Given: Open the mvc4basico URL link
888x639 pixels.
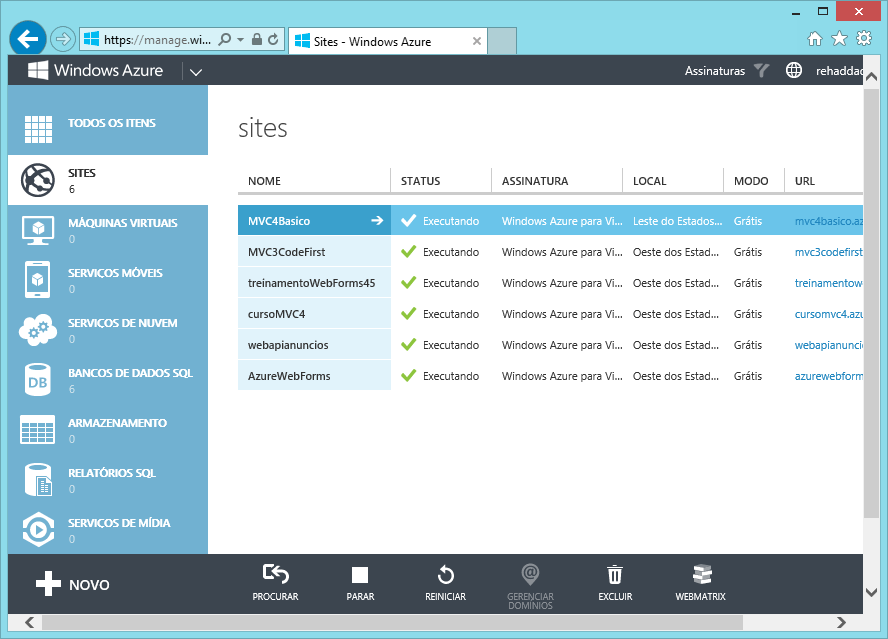Looking at the screenshot, I should 829,221.
